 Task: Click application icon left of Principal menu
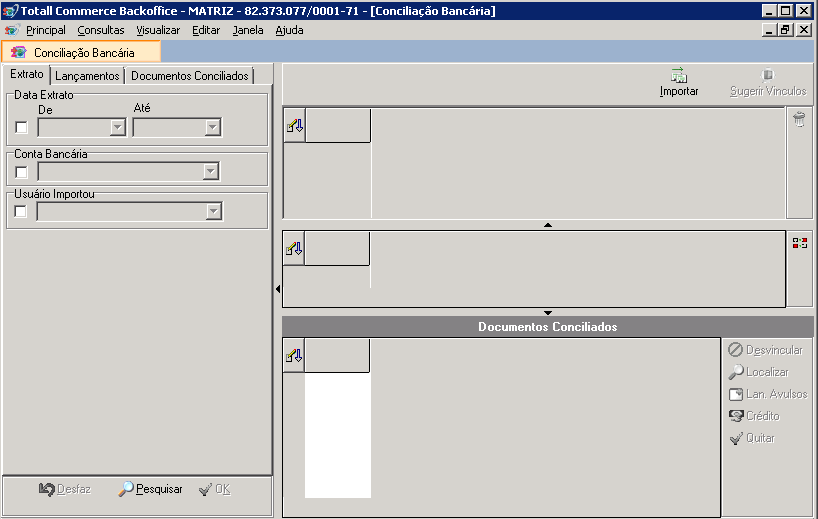click(12, 30)
